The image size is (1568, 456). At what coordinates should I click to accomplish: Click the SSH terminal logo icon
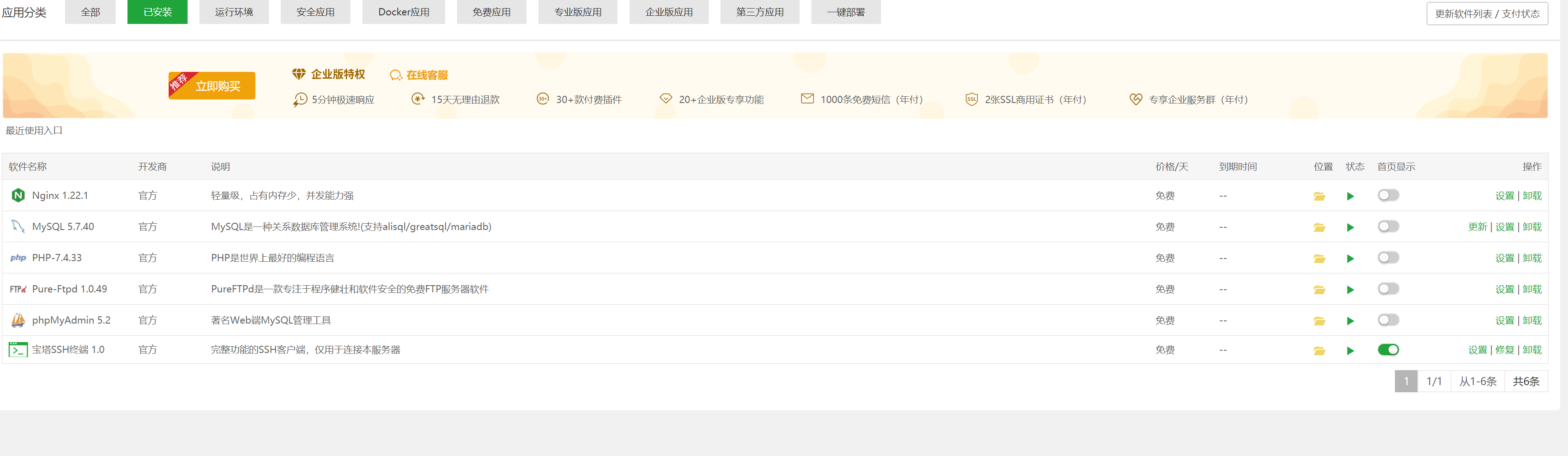pyautogui.click(x=18, y=349)
